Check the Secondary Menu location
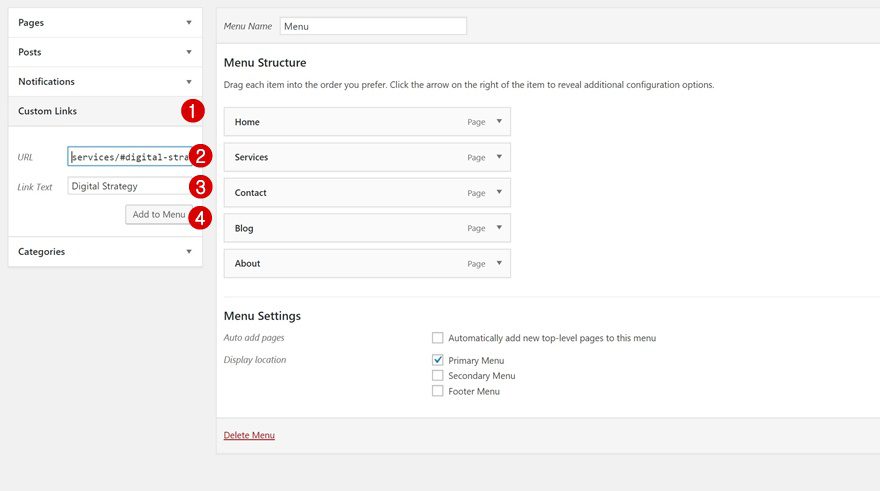Viewport: 880px width, 491px height. click(x=437, y=375)
